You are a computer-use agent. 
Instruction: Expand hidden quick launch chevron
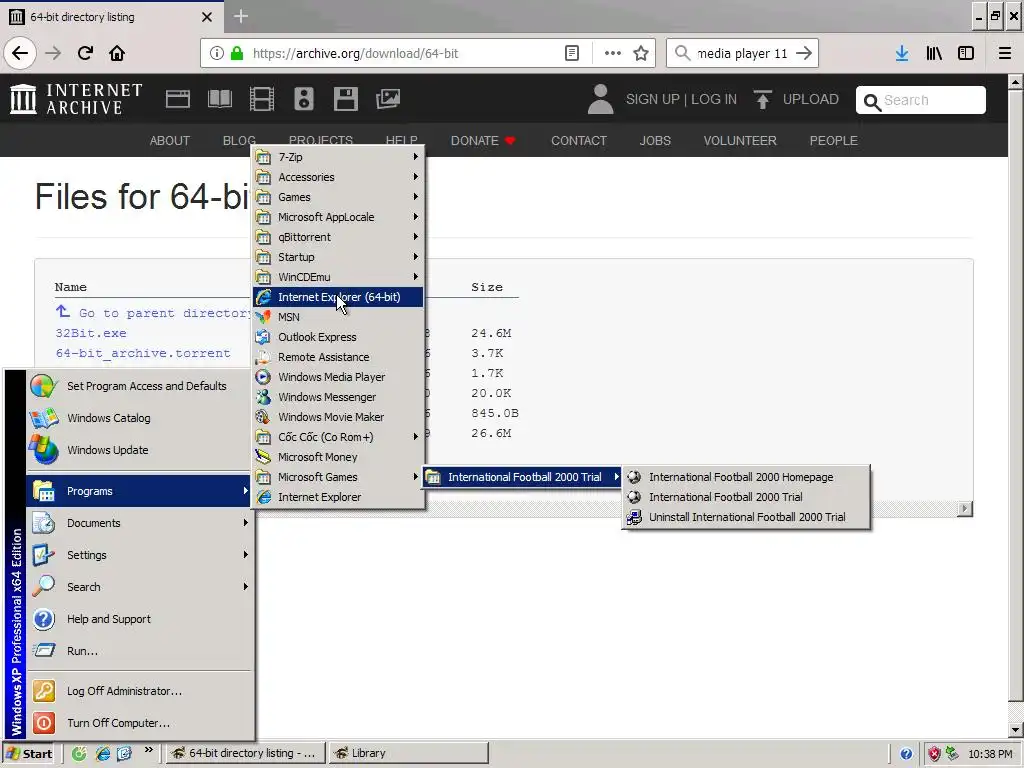(149, 750)
